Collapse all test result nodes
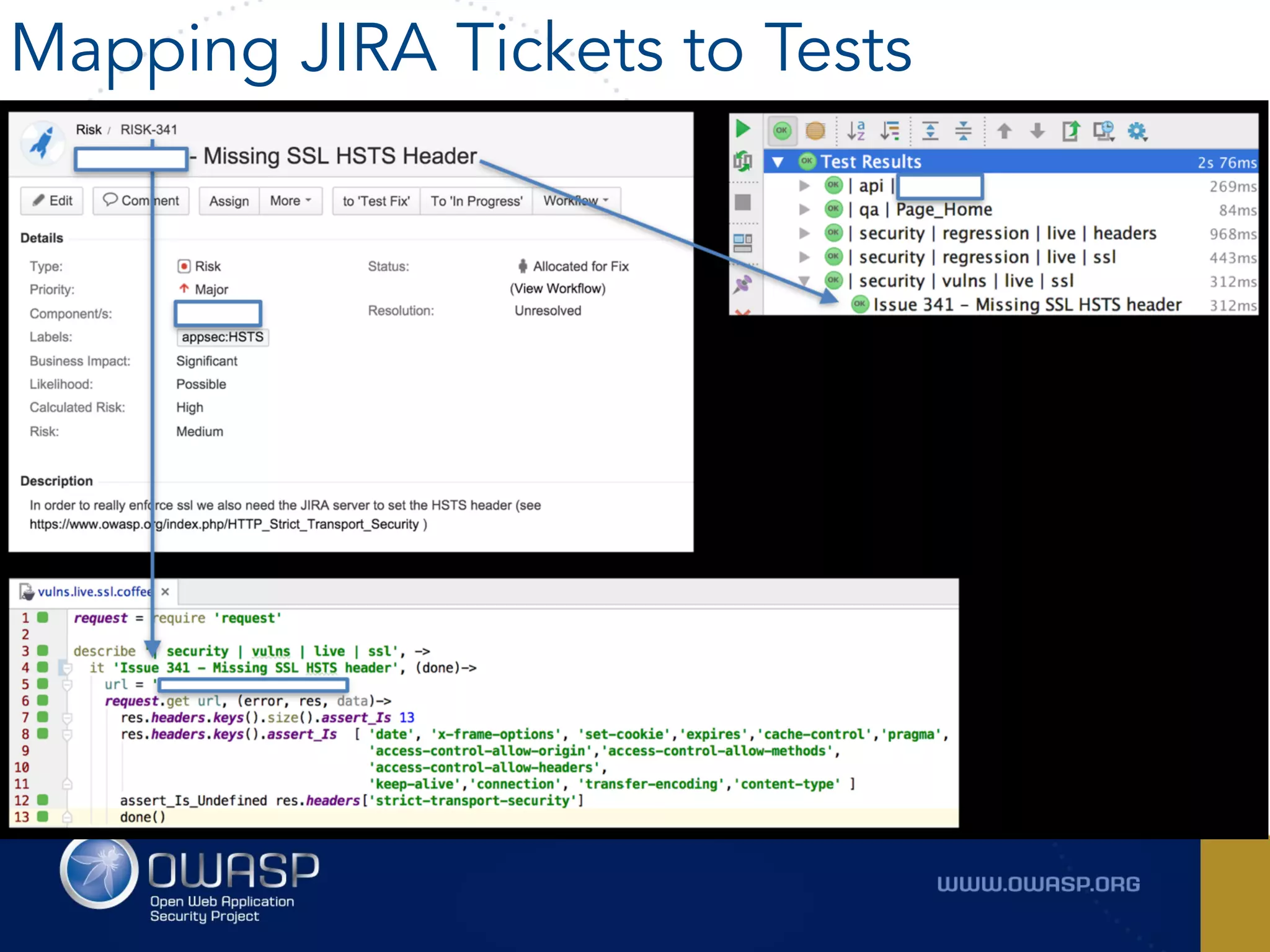Screen dimensions: 1270x952 point(963,131)
